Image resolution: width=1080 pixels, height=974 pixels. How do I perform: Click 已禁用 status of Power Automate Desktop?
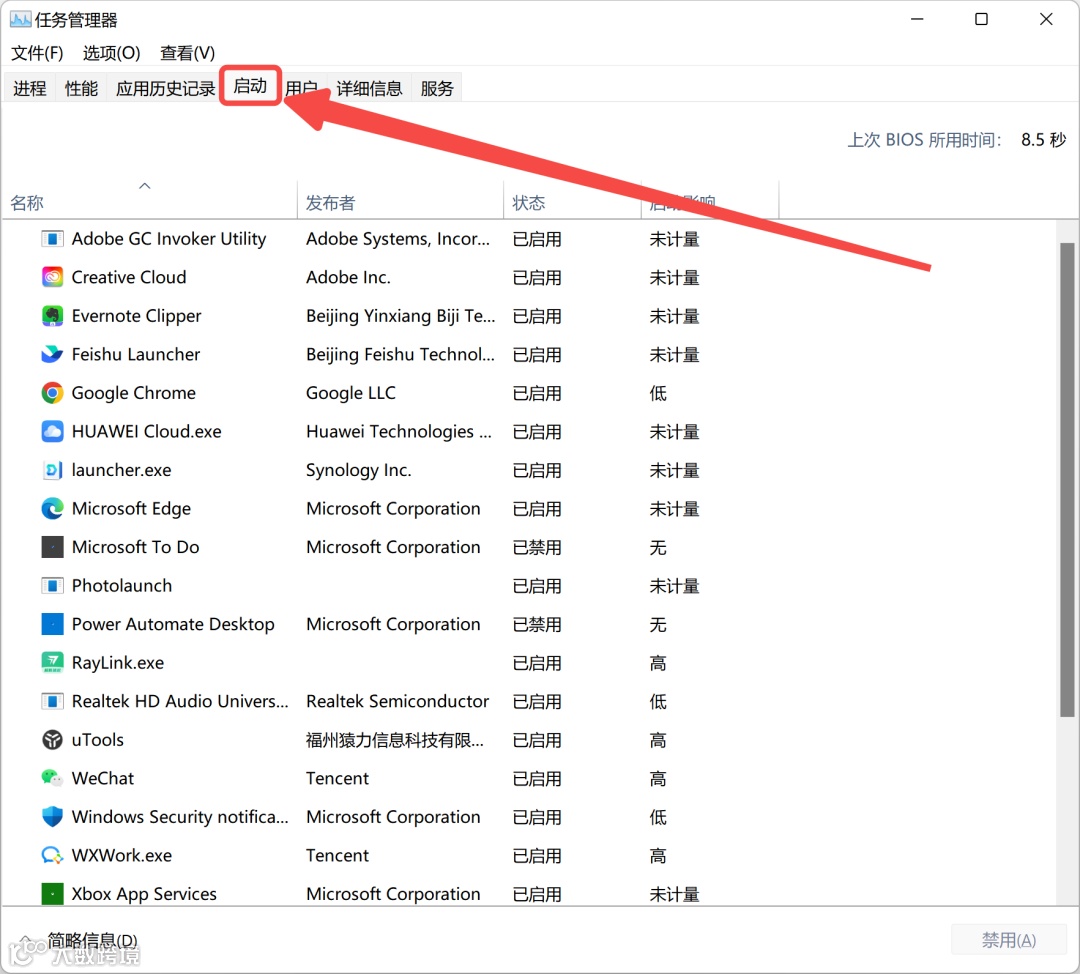tap(537, 625)
